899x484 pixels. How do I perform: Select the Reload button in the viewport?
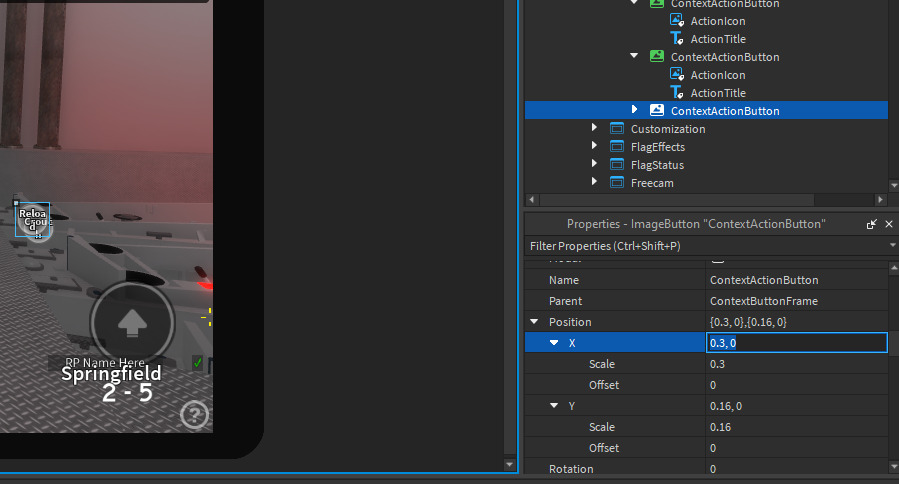click(x=33, y=220)
